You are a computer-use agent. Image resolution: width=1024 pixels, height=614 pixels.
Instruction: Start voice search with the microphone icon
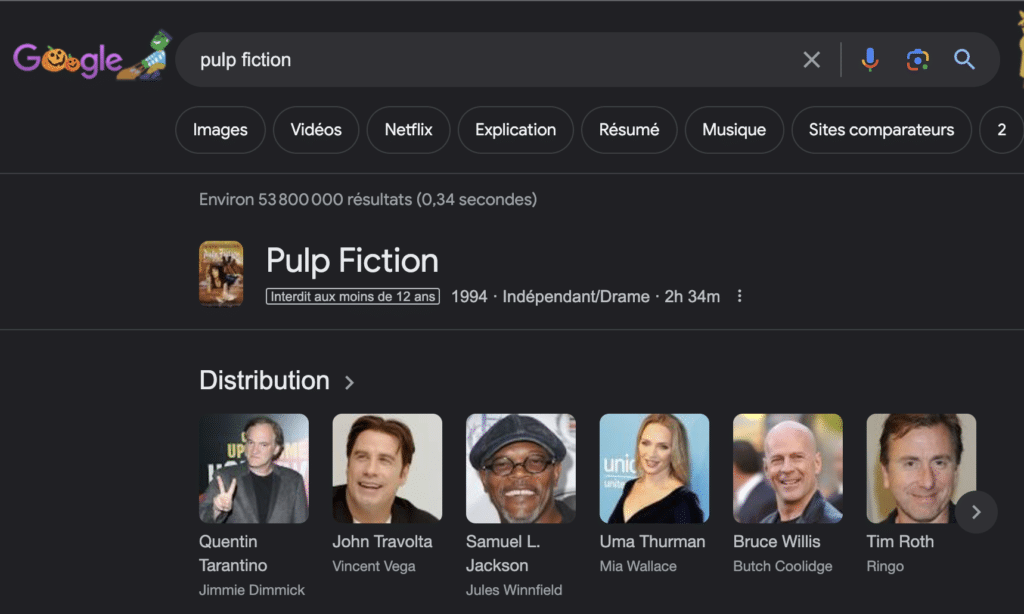(x=870, y=59)
